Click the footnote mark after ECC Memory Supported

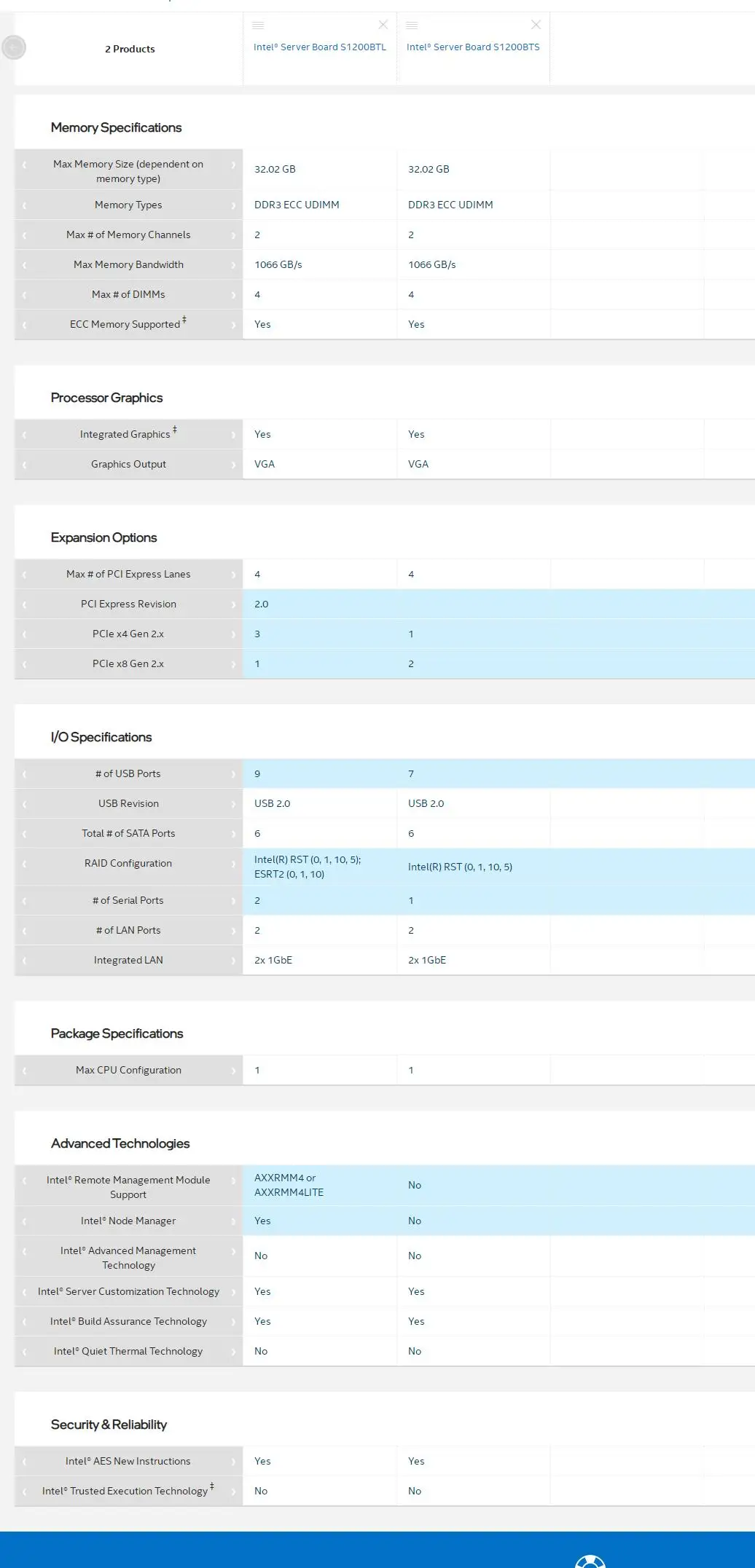click(x=184, y=320)
